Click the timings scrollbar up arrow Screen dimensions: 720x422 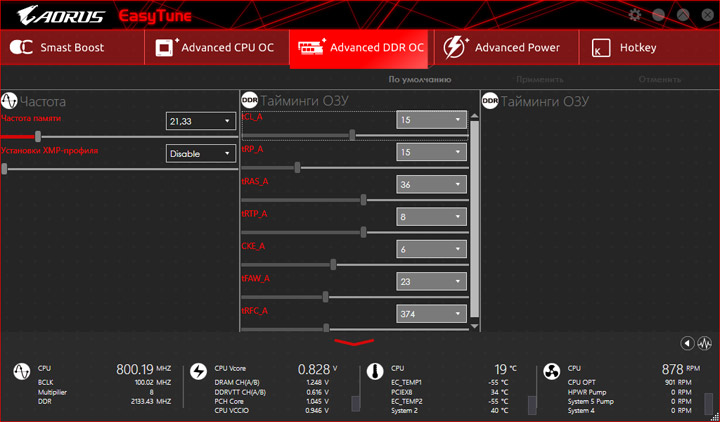(474, 116)
